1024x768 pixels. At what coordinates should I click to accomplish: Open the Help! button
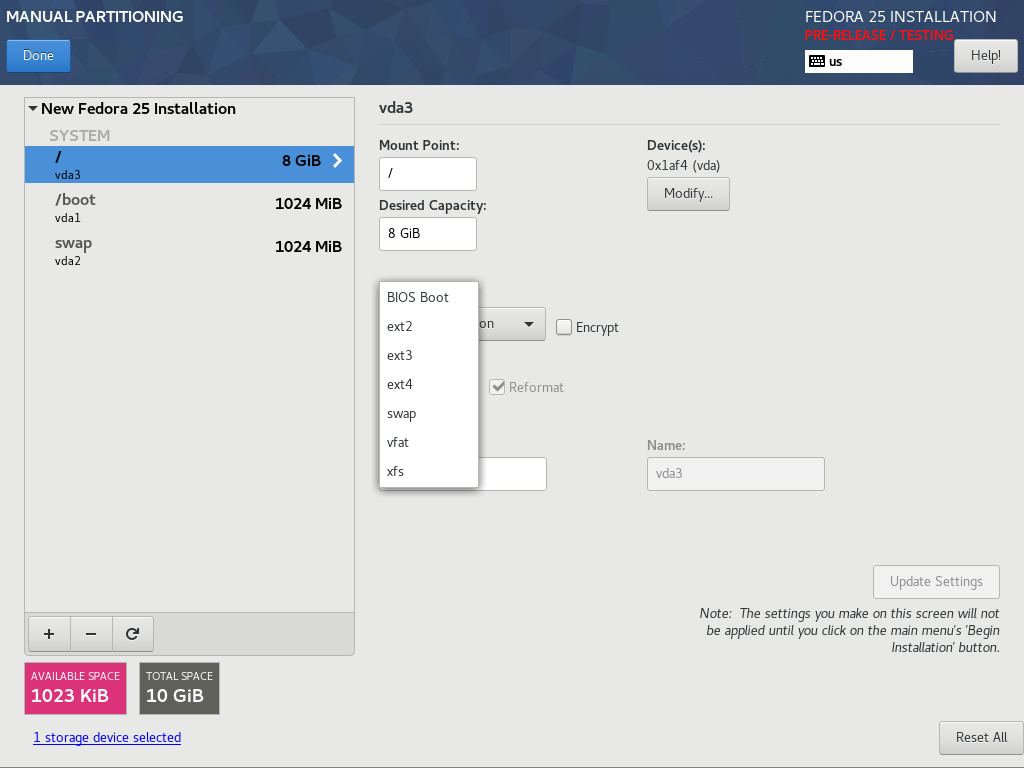tap(985, 56)
